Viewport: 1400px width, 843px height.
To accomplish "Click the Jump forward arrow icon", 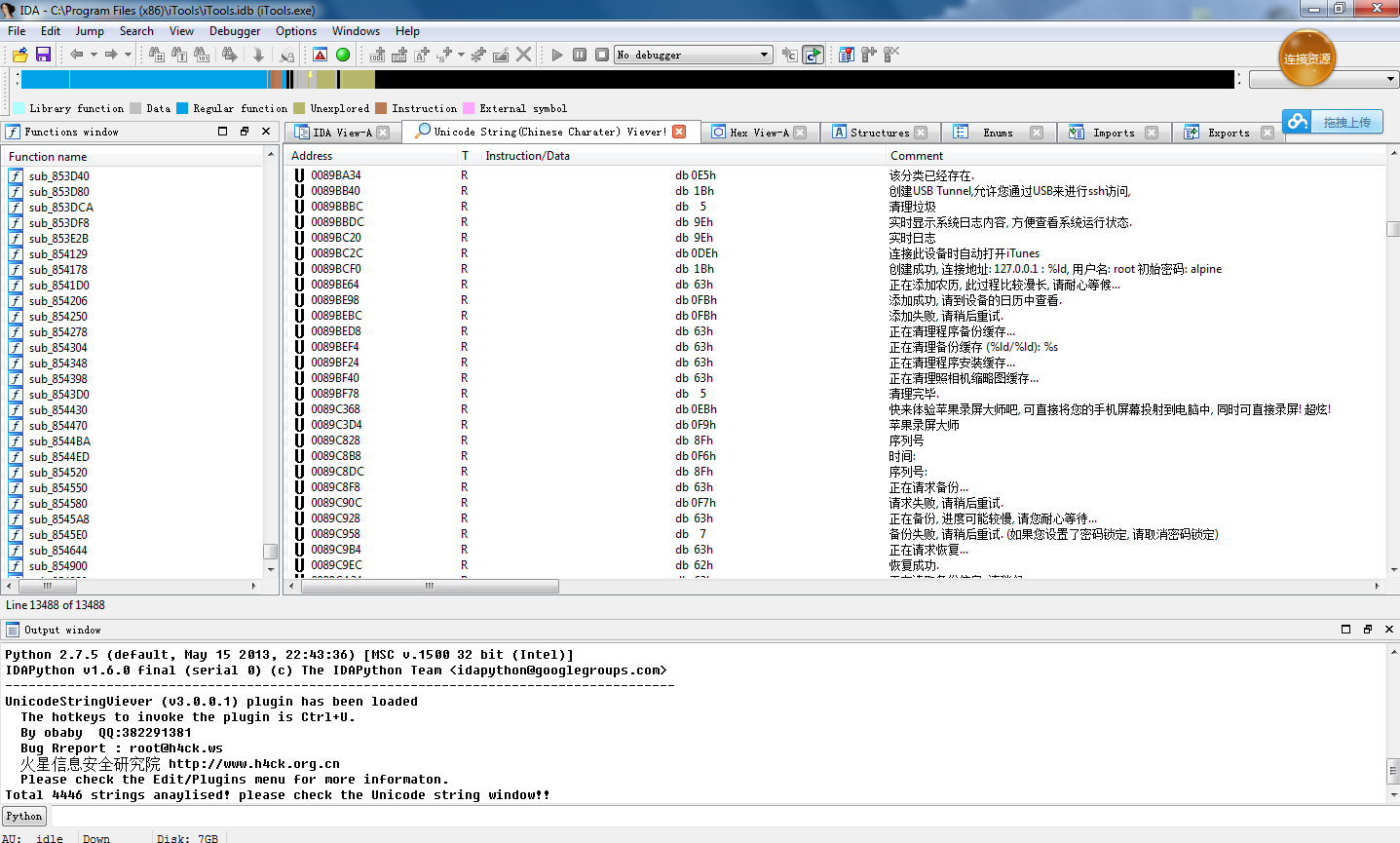I will coord(111,55).
